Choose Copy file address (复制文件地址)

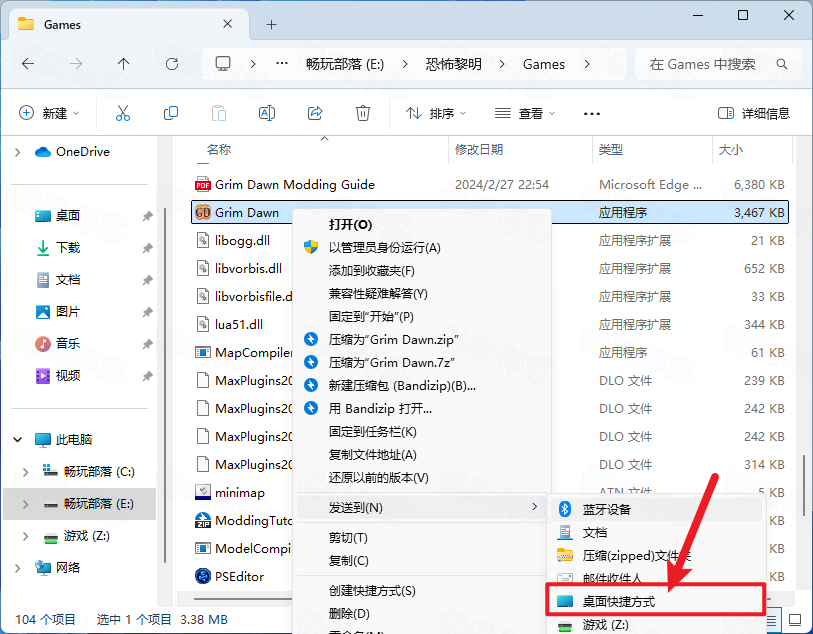(422, 455)
